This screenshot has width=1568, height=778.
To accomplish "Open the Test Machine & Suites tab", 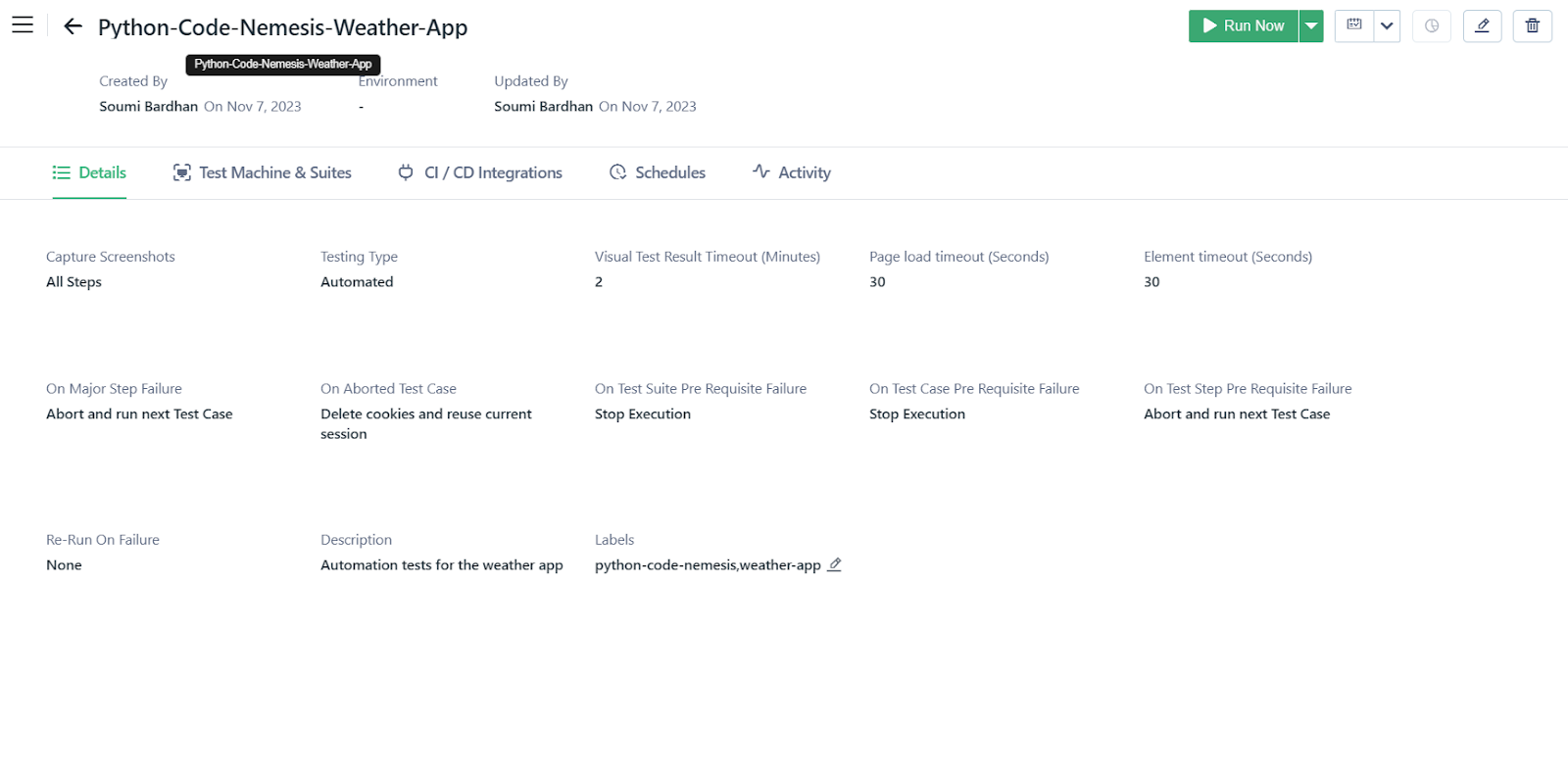I will click(x=262, y=172).
